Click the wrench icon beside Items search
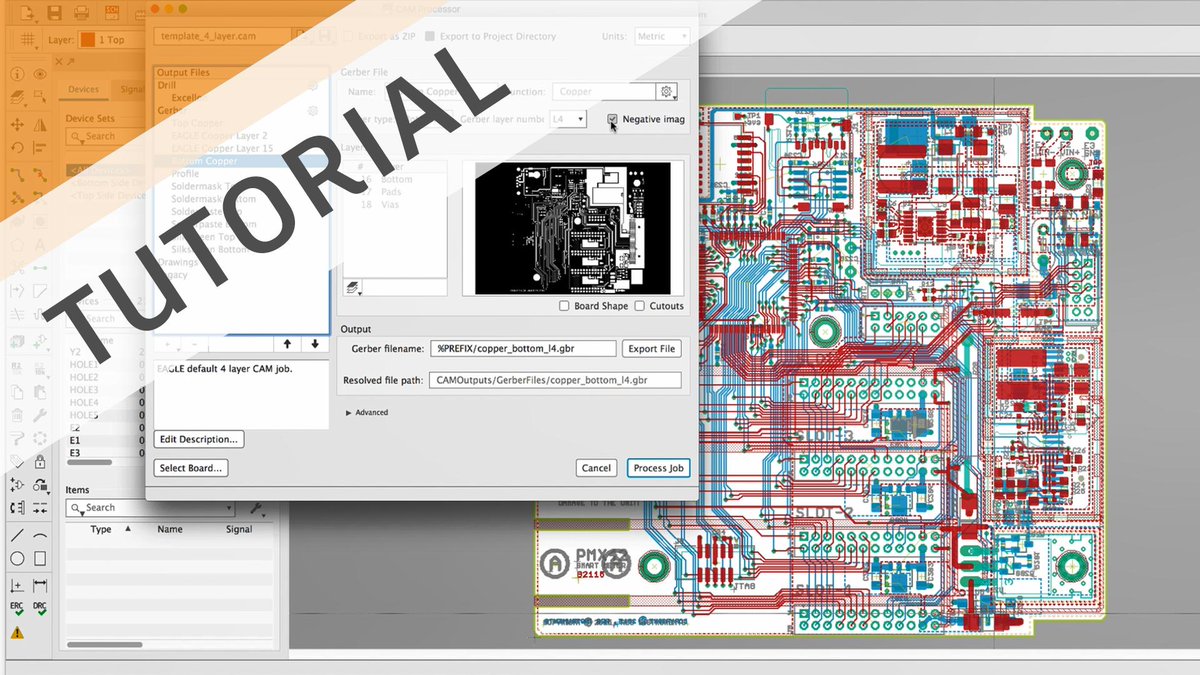This screenshot has height=675, width=1200. (256, 508)
